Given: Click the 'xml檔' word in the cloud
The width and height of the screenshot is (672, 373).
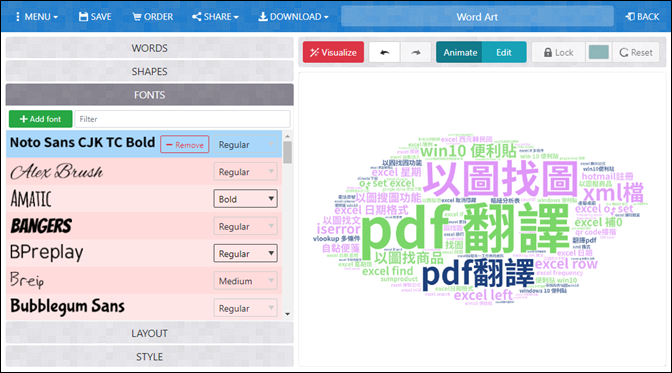Looking at the screenshot, I should (x=614, y=193).
